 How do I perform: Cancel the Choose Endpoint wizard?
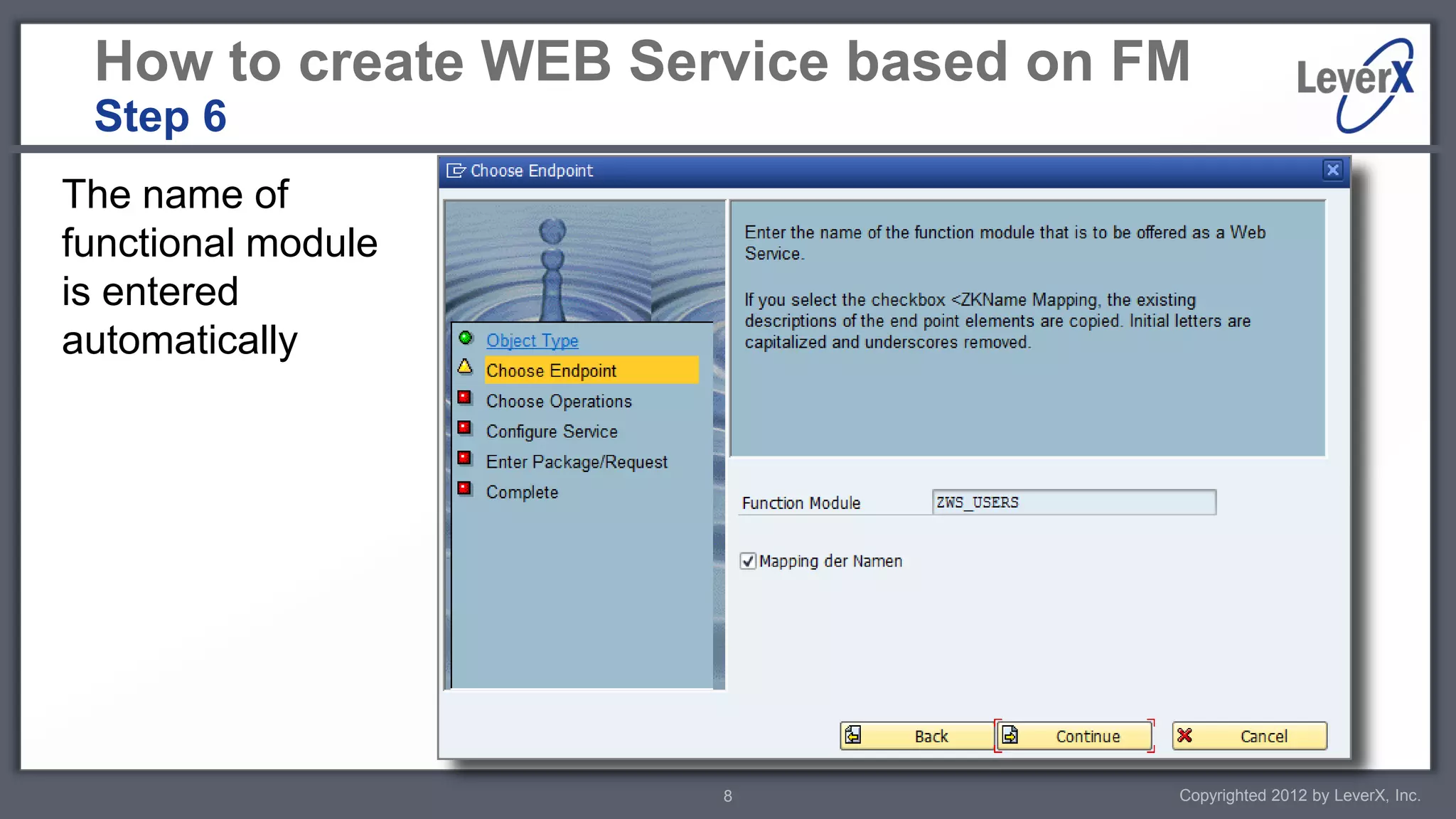(x=1249, y=736)
